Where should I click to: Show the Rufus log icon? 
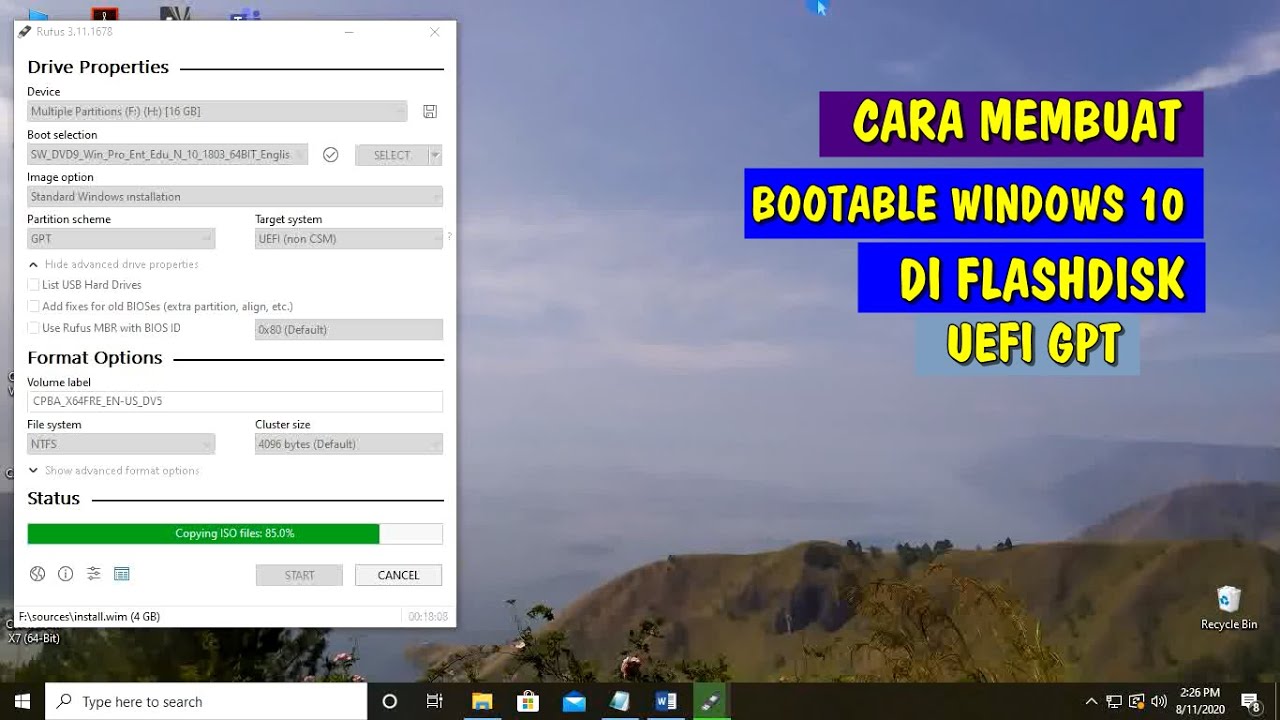point(122,574)
